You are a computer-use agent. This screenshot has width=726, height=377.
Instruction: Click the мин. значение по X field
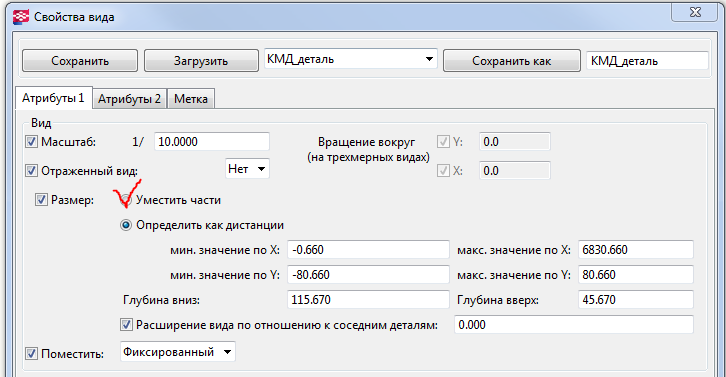[x=368, y=250]
